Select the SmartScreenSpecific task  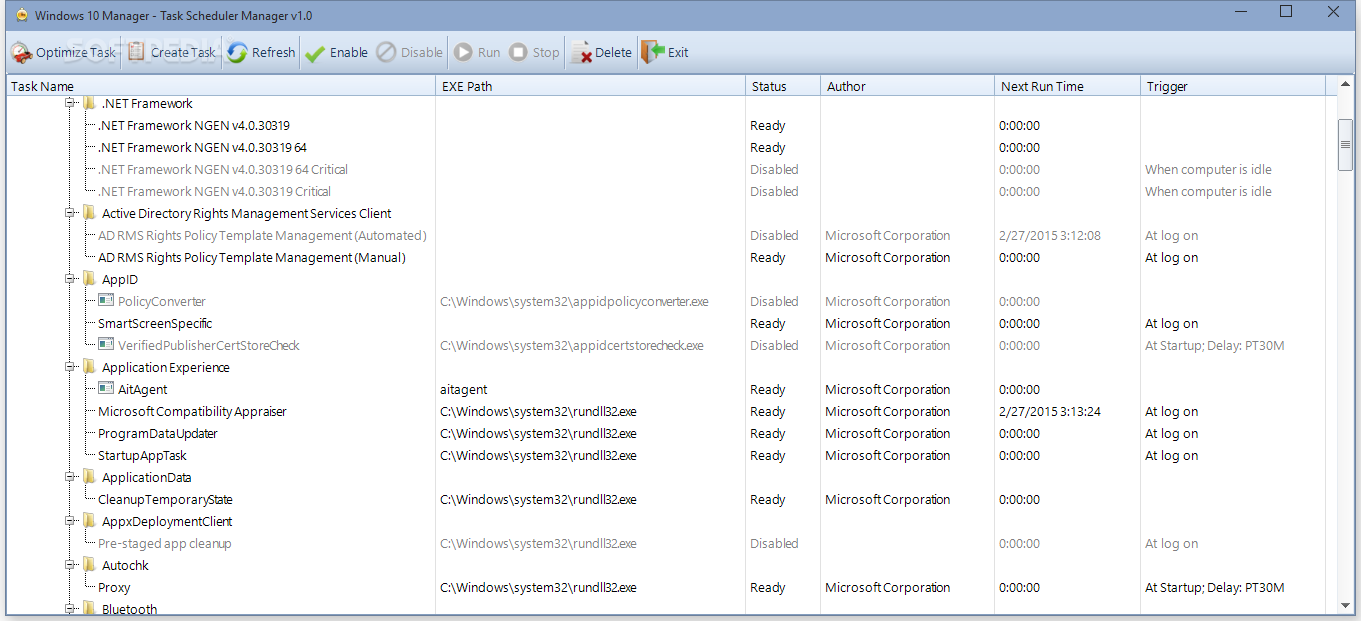coord(155,323)
